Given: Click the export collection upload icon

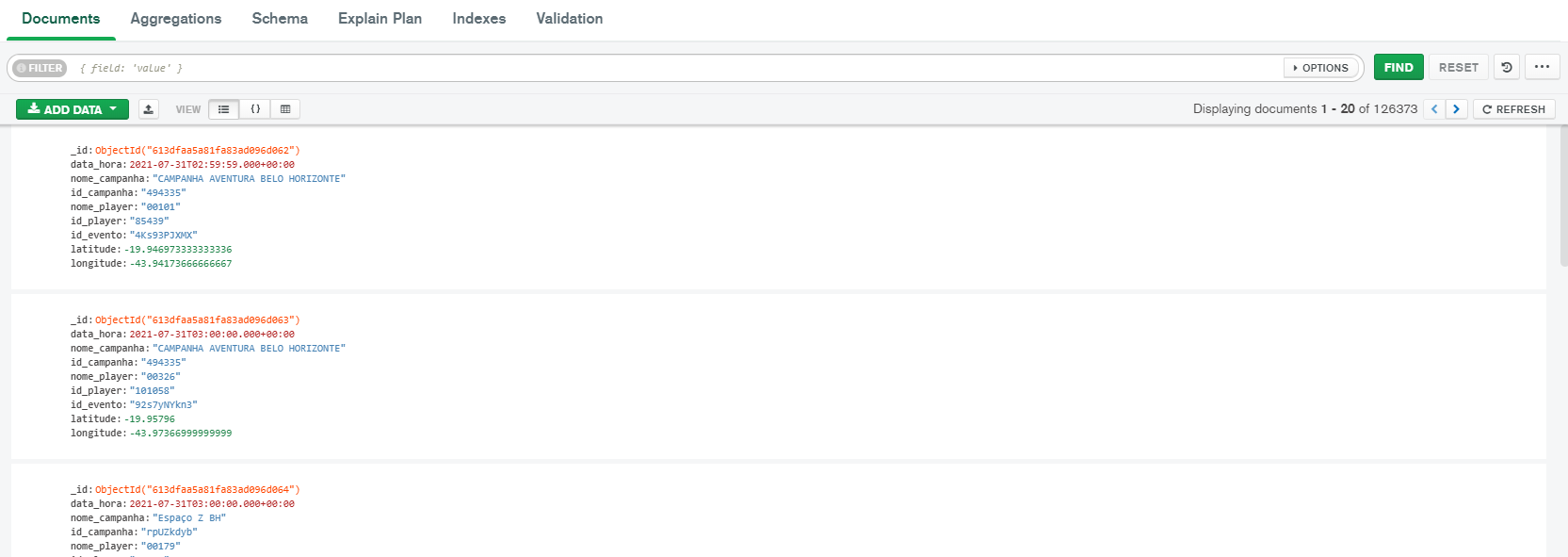Looking at the screenshot, I should click(x=149, y=109).
